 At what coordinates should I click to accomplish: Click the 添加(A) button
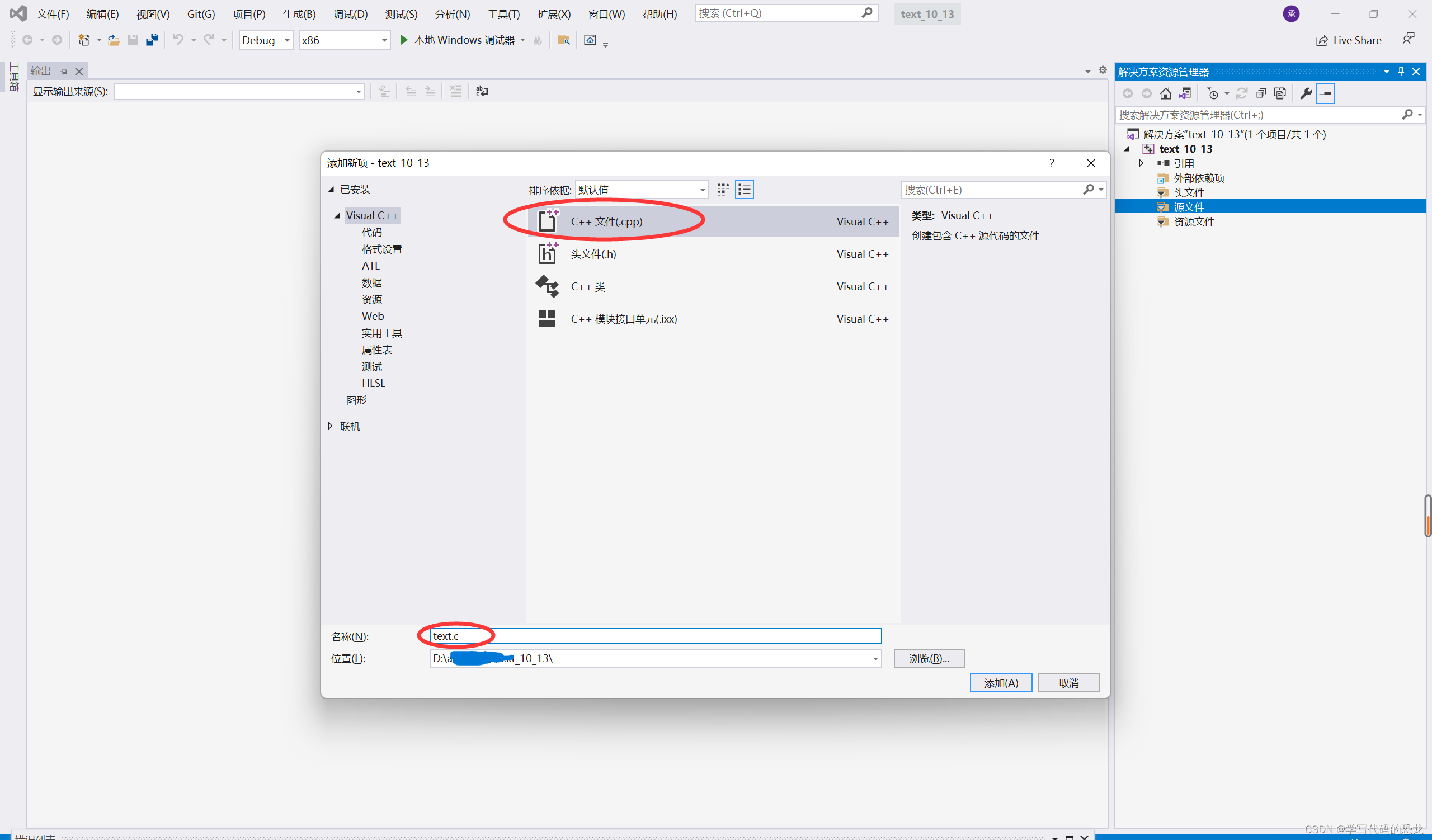1000,683
